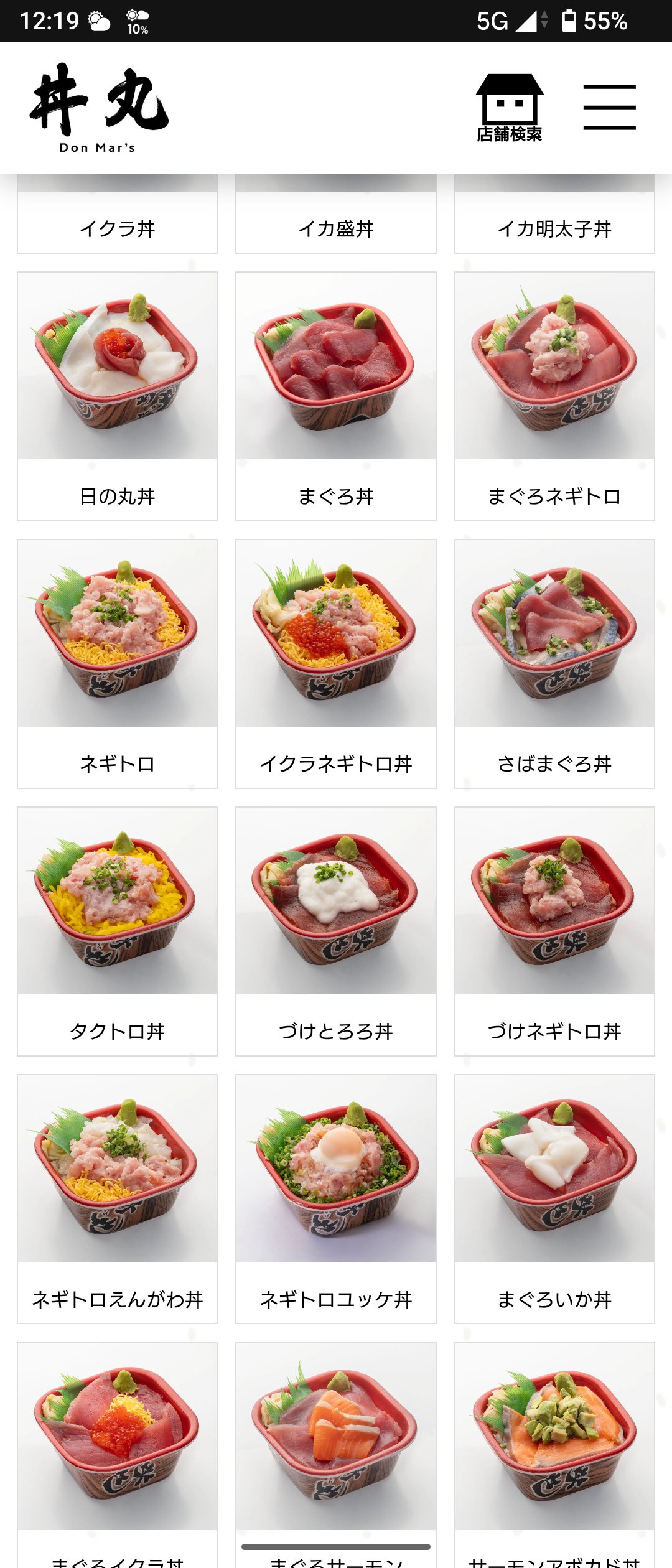The image size is (672, 1568).
Task: Tap the weather icon in status bar
Action: tap(99, 21)
